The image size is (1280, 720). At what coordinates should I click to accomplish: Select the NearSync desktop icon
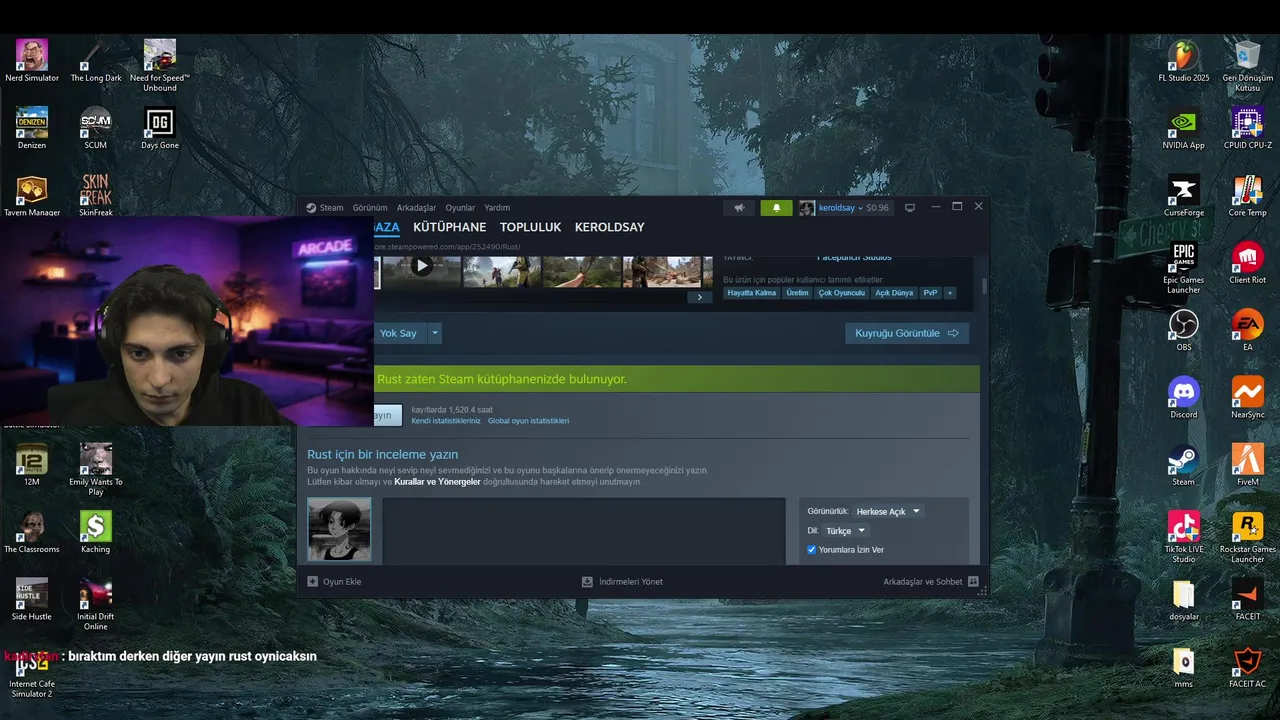click(1248, 396)
